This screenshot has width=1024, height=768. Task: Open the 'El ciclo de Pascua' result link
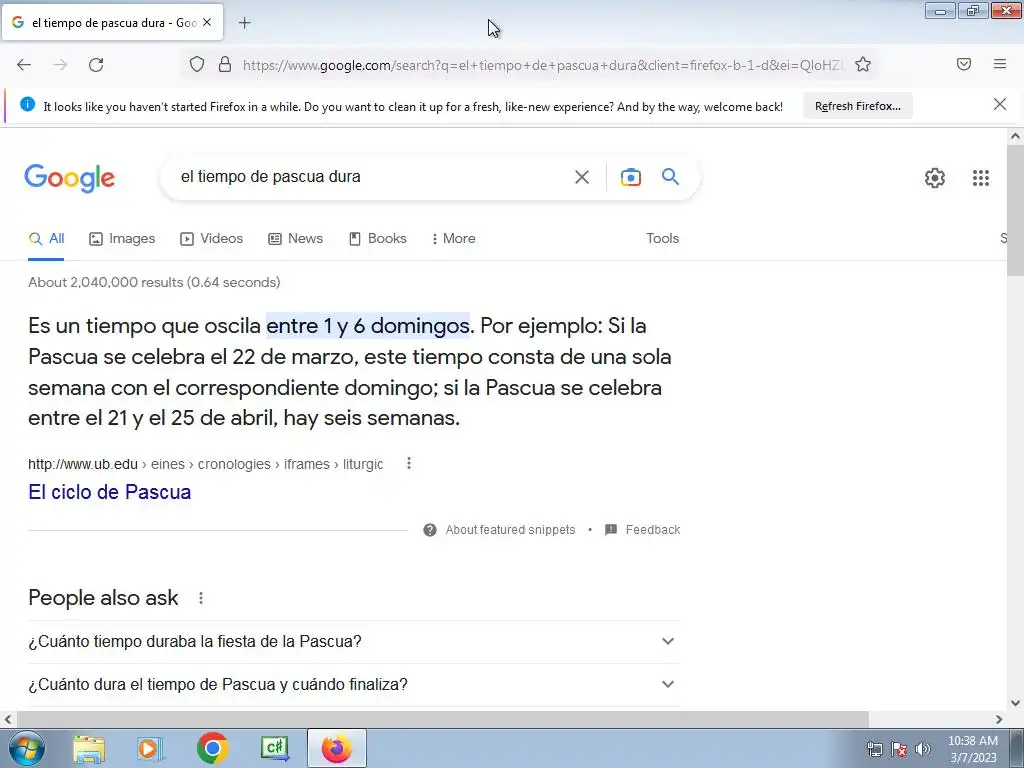click(x=110, y=492)
